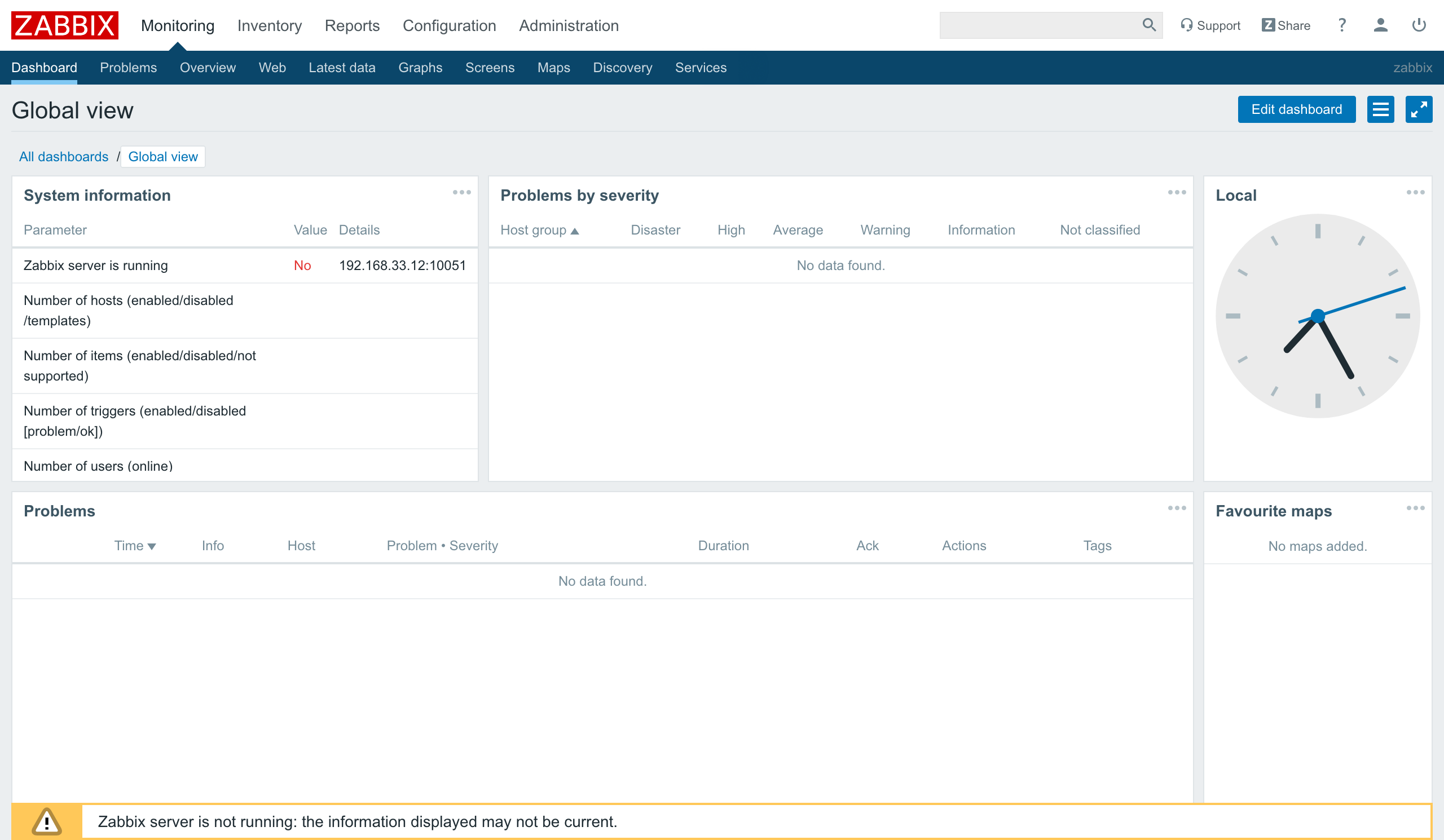The height and width of the screenshot is (840, 1444).
Task: Enter fullscreen with the expand arrows icon
Action: pos(1419,109)
